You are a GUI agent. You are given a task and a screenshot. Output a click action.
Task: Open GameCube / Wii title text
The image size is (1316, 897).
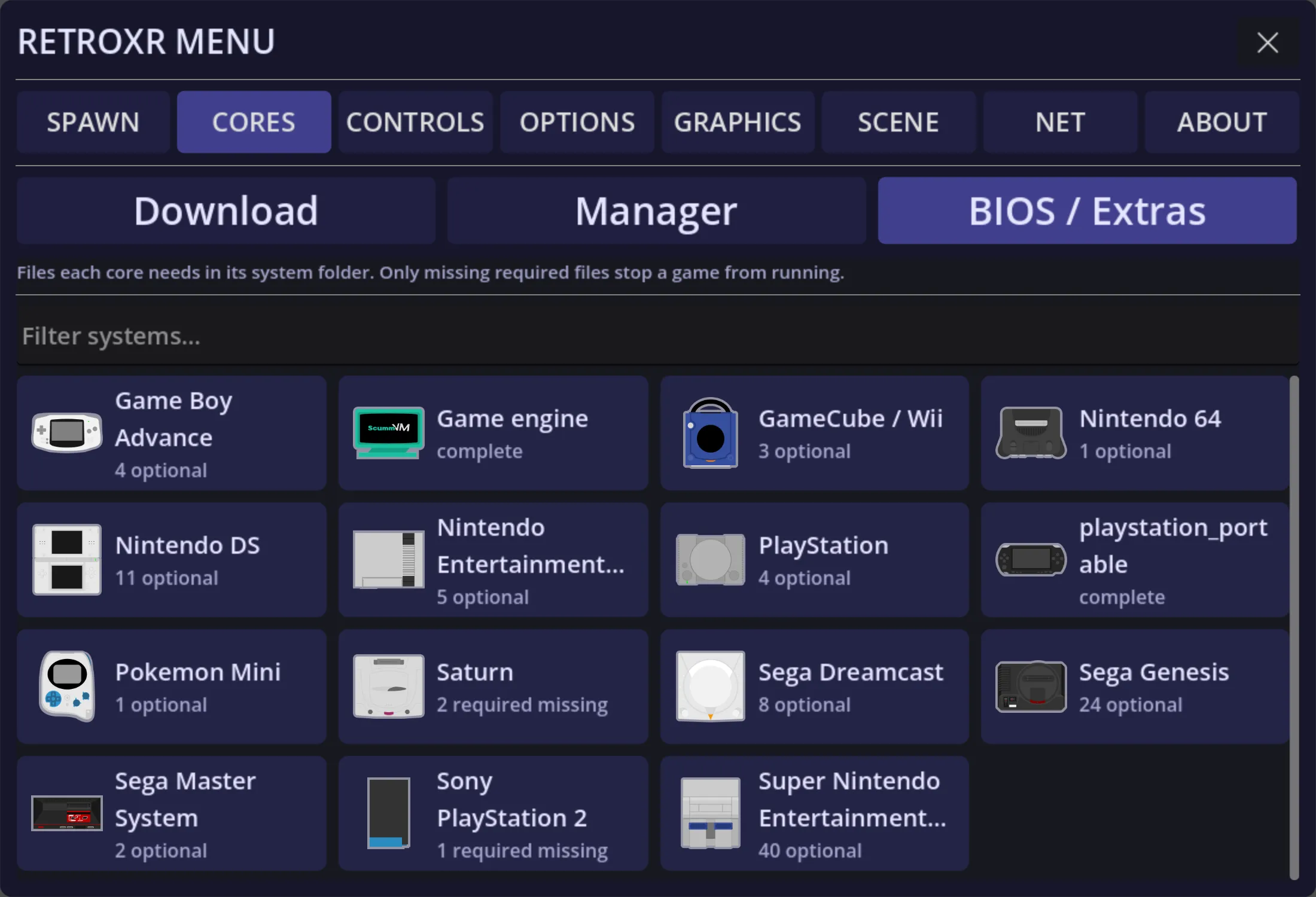pyautogui.click(x=850, y=419)
